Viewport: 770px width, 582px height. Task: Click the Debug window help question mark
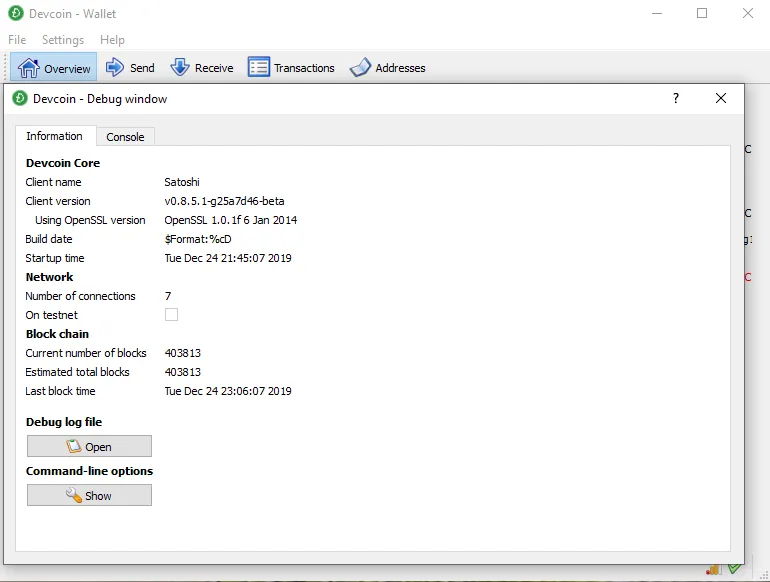coord(676,98)
